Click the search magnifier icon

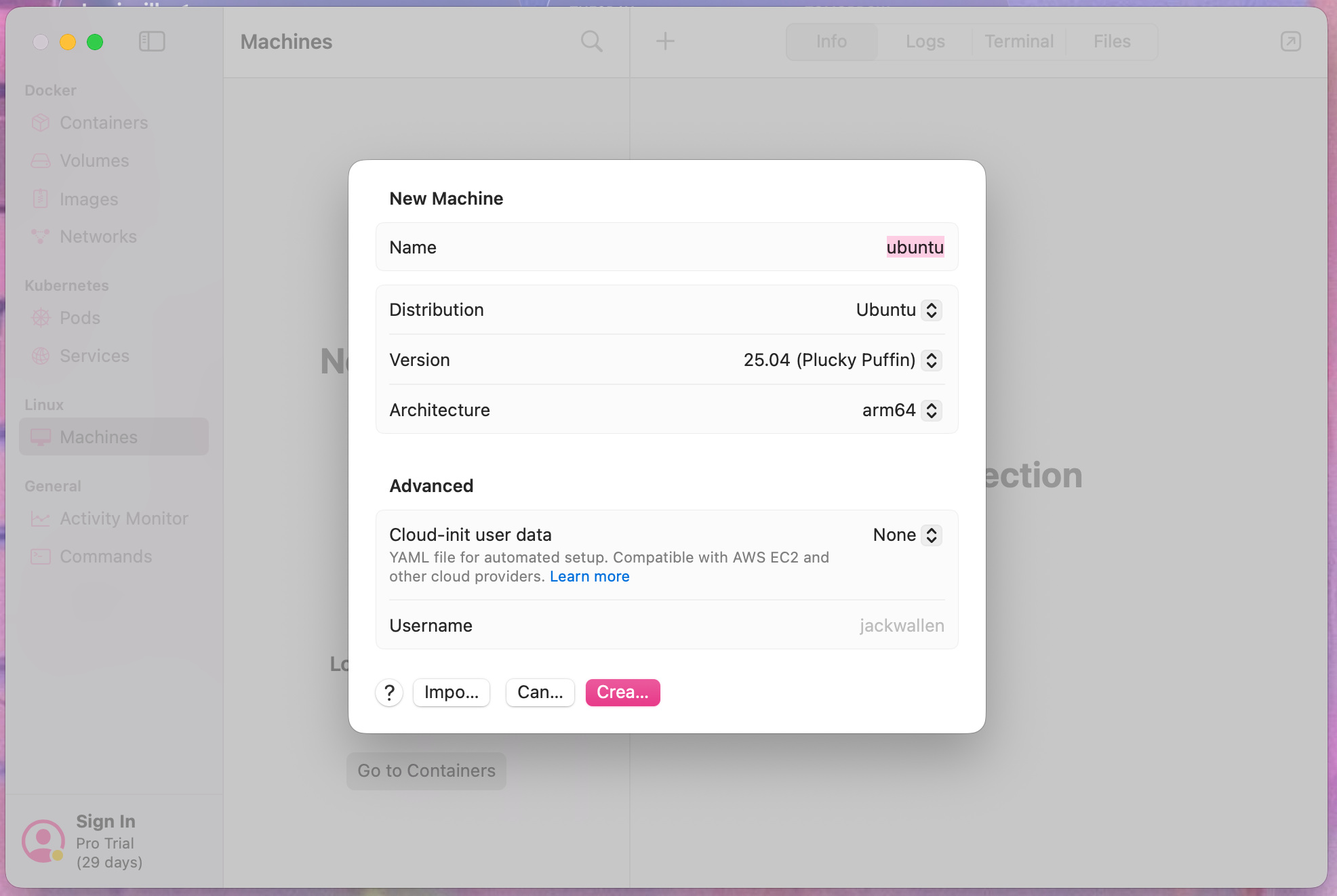pyautogui.click(x=591, y=41)
